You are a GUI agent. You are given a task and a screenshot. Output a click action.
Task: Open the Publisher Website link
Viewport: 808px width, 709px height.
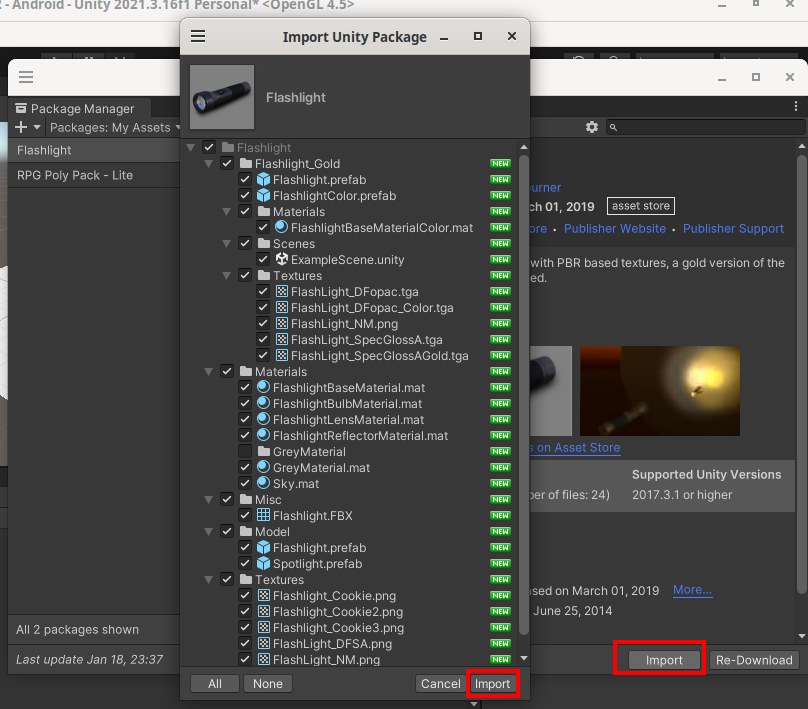point(614,229)
